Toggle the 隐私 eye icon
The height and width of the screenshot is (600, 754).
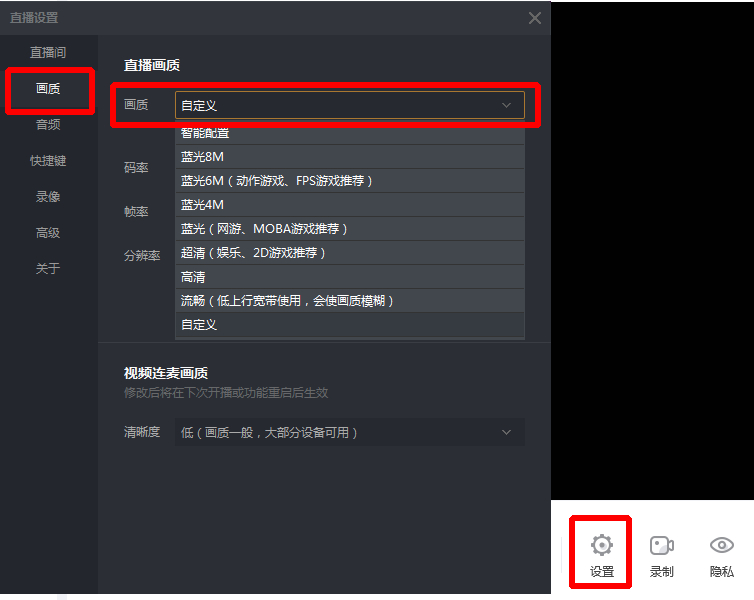722,545
